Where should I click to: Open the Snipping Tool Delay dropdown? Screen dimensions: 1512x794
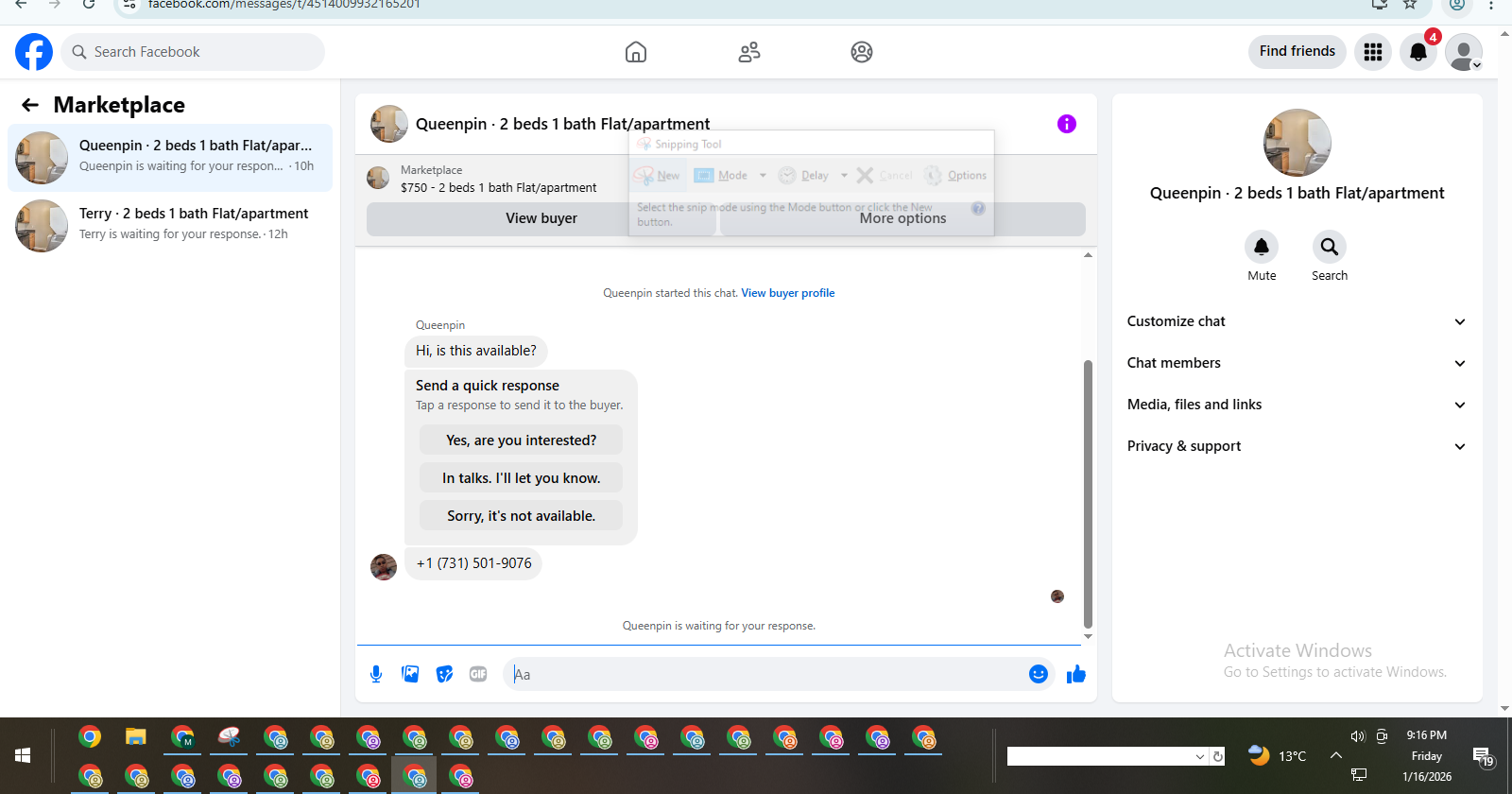tap(844, 175)
